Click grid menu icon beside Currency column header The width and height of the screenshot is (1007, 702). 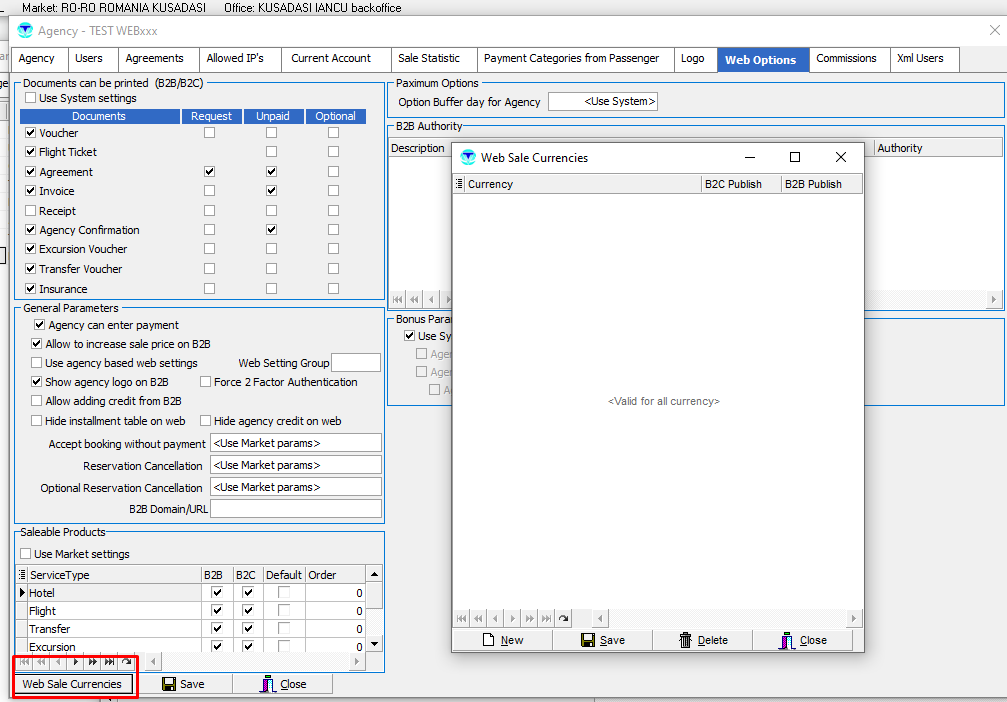pos(460,184)
